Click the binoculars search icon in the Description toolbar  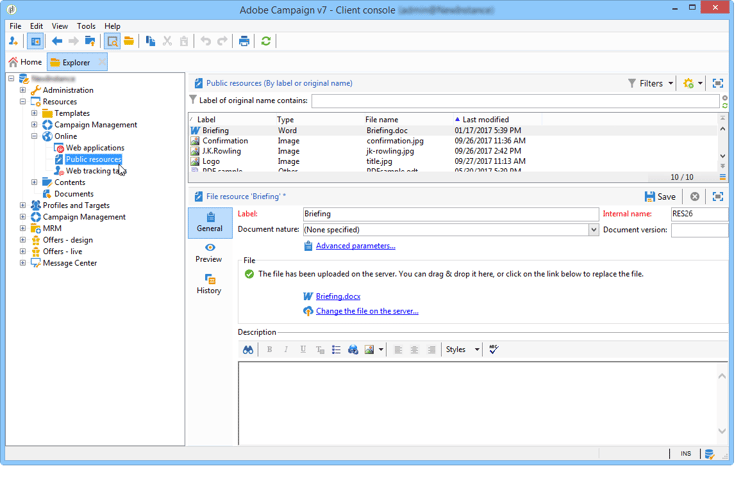click(248, 350)
